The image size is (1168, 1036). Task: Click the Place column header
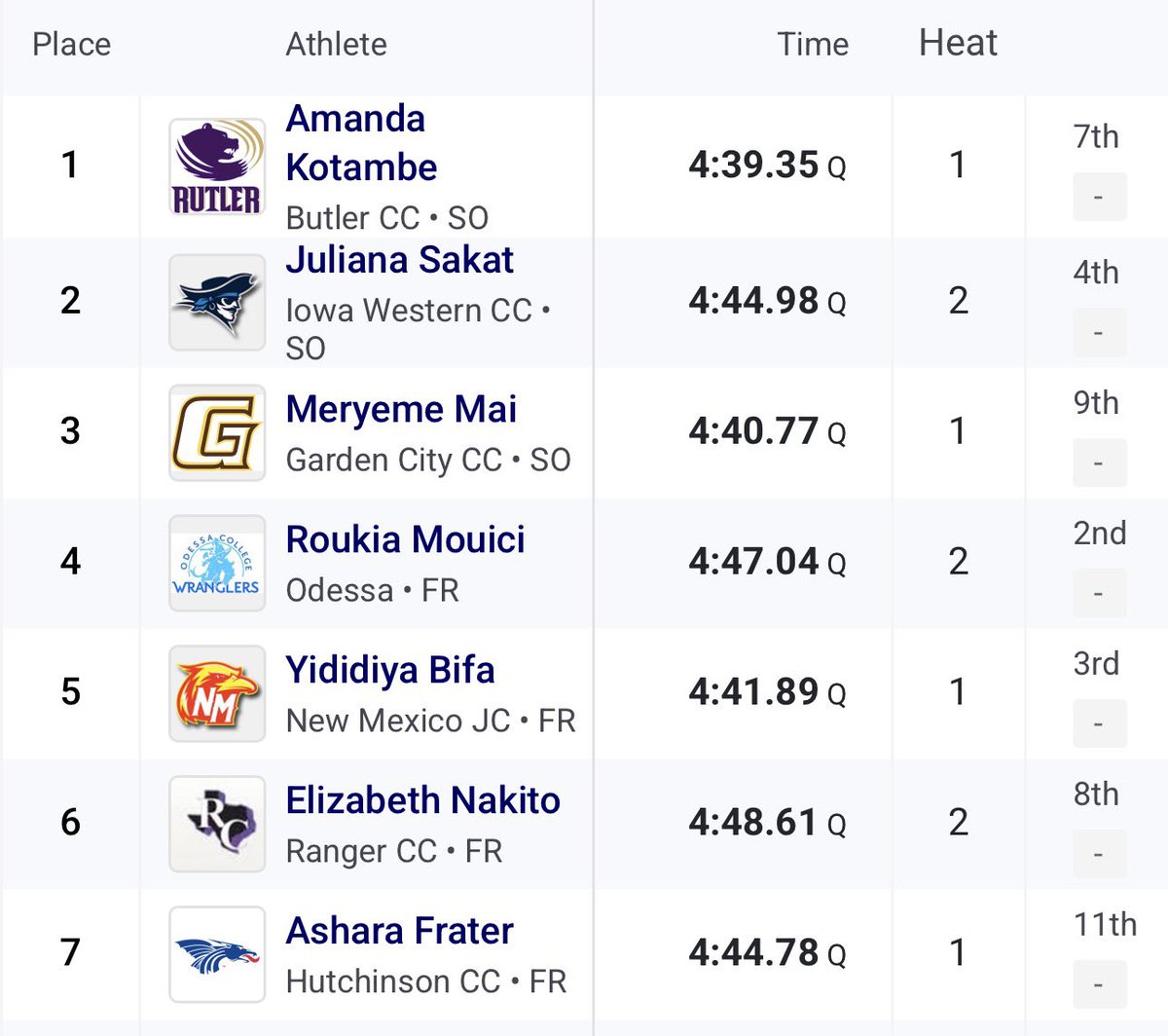(71, 45)
